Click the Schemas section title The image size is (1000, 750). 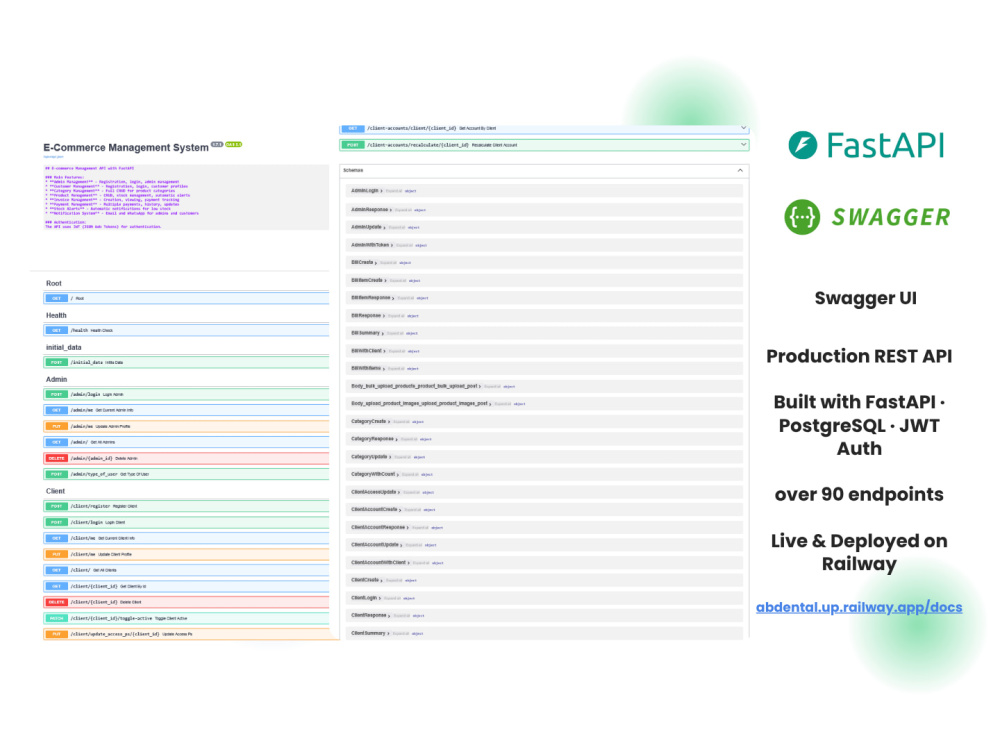pyautogui.click(x=353, y=170)
